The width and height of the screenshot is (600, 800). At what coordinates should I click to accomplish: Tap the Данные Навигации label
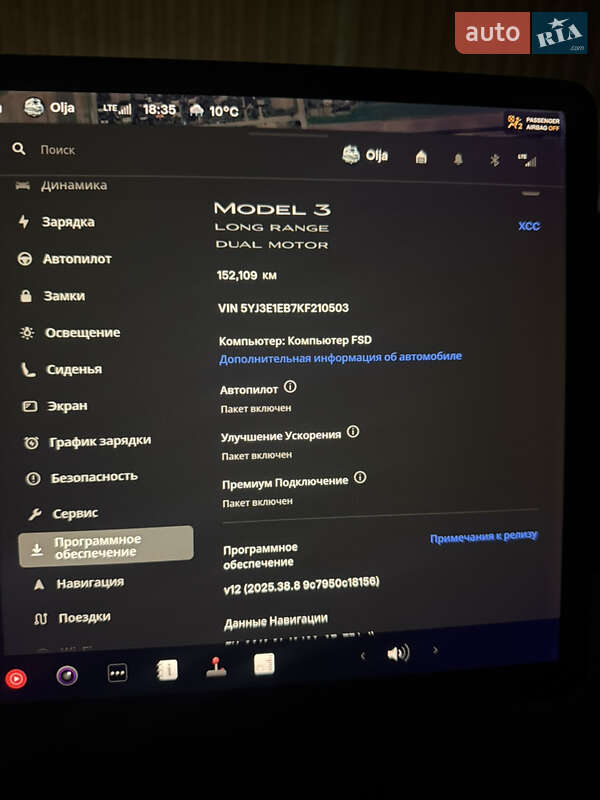(x=276, y=621)
